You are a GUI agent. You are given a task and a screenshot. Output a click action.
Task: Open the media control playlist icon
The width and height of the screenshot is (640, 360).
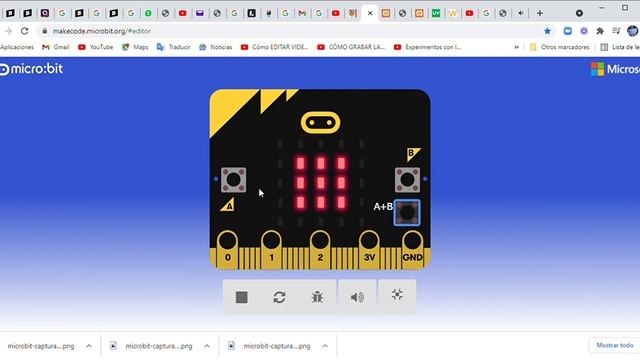tap(616, 31)
